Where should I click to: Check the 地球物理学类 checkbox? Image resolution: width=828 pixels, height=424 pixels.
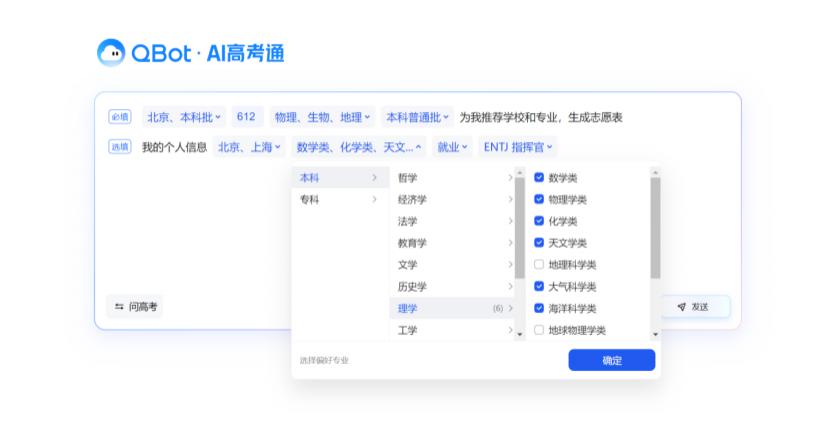point(539,330)
